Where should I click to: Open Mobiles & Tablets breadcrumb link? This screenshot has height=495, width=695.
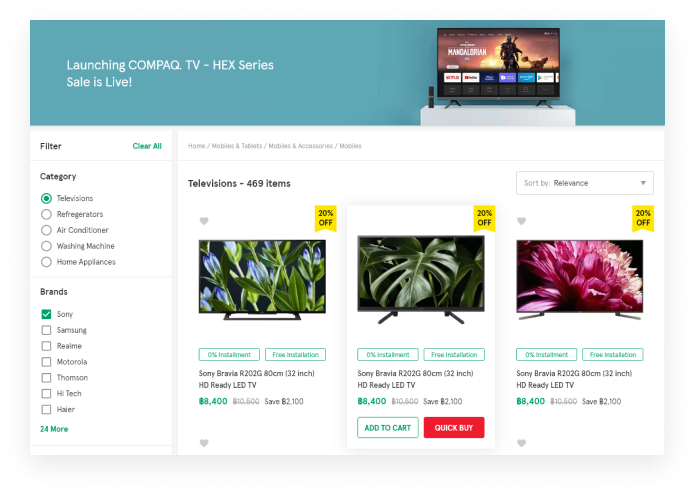tap(237, 146)
